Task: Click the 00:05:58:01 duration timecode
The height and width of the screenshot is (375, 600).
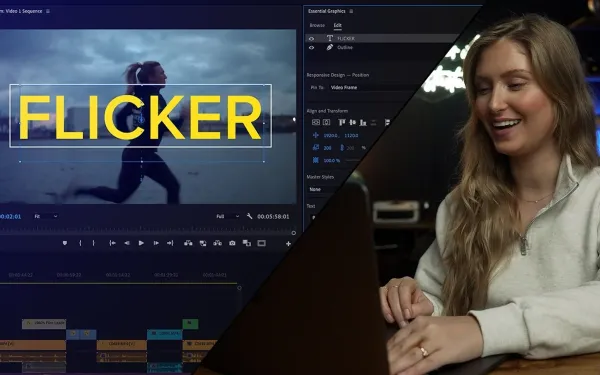Action: [x=273, y=217]
